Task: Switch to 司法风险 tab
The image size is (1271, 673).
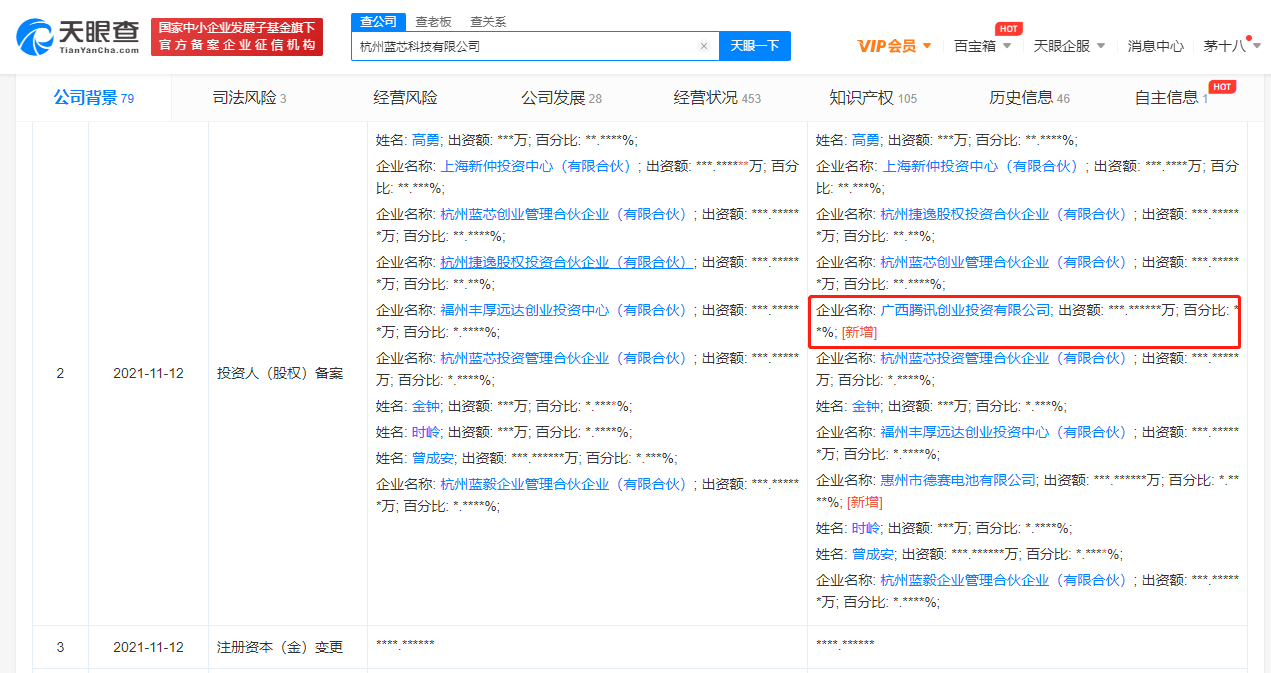Action: pos(249,98)
